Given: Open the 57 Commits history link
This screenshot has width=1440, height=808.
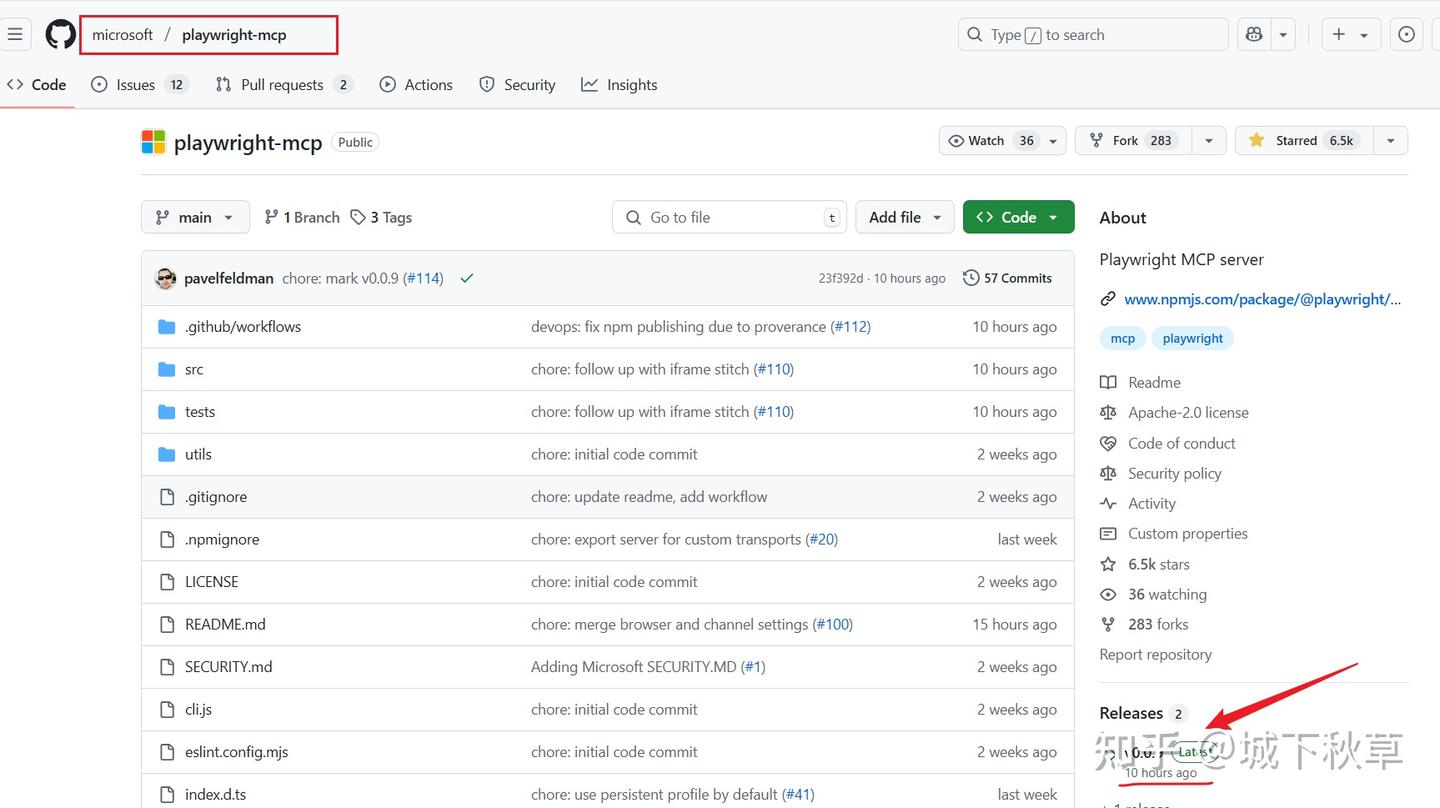Looking at the screenshot, I should pyautogui.click(x=1008, y=278).
